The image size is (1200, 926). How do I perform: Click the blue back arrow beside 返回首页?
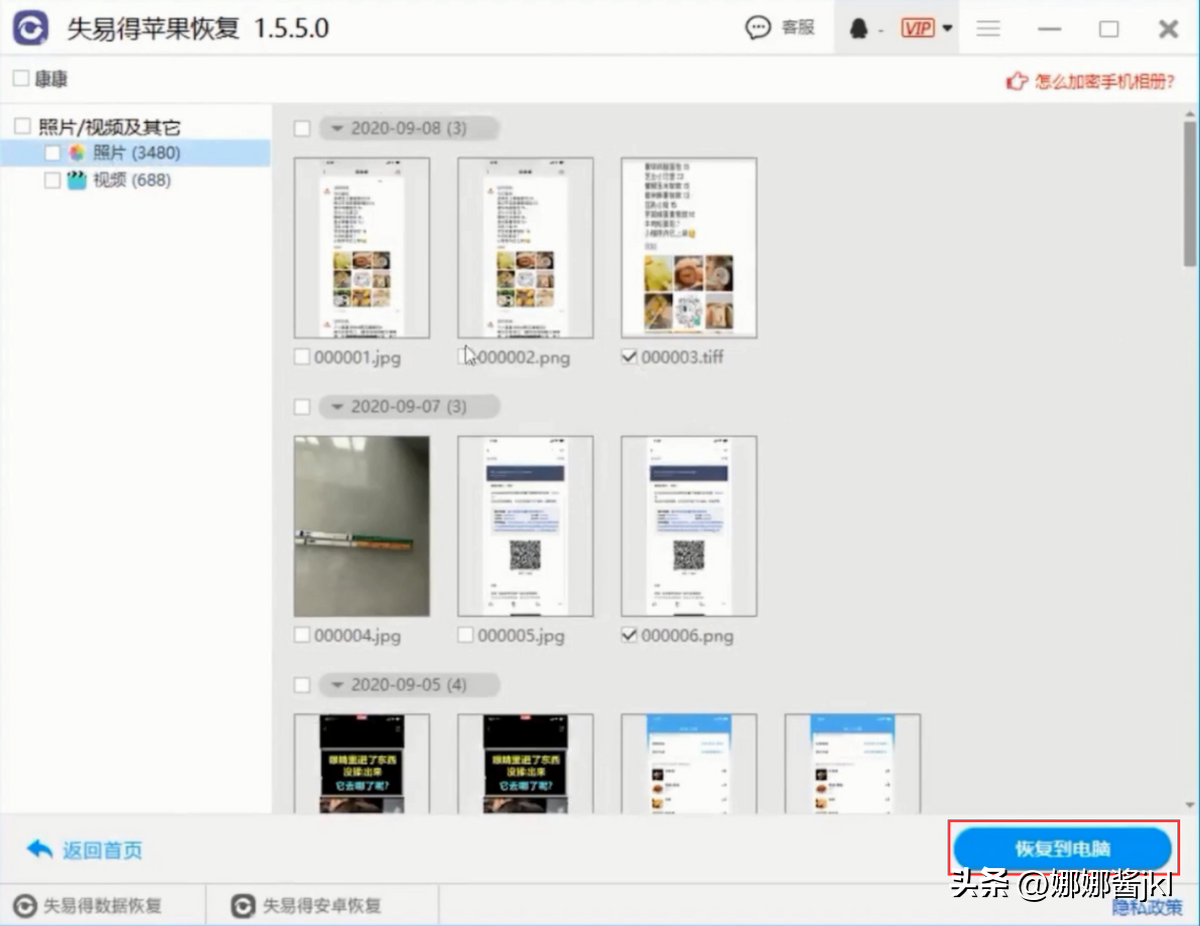(40, 849)
